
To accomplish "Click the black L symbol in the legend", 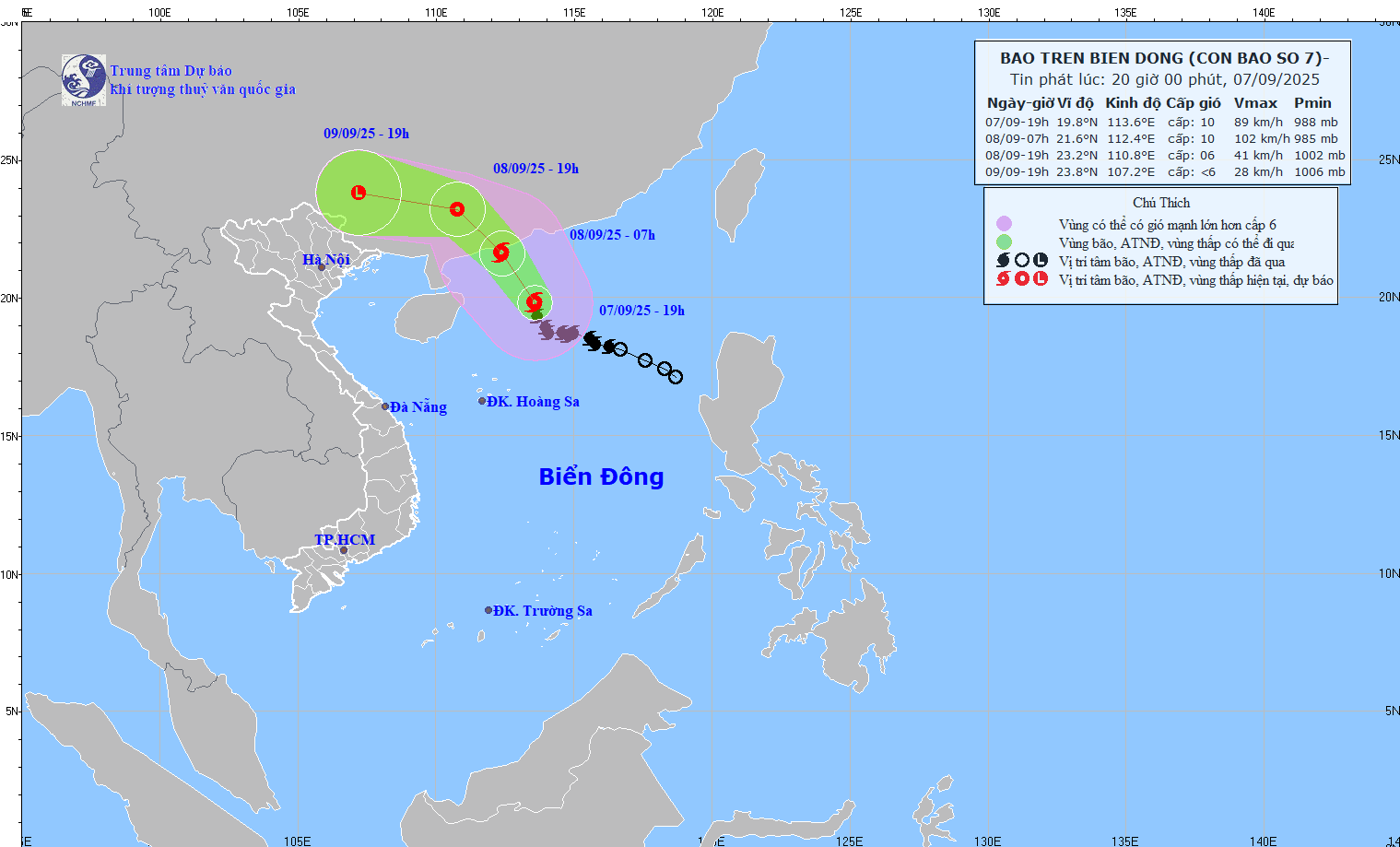I will (x=1041, y=261).
